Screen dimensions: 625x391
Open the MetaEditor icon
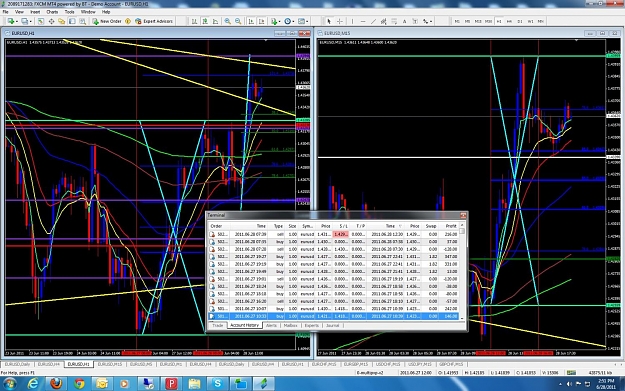coord(128,21)
